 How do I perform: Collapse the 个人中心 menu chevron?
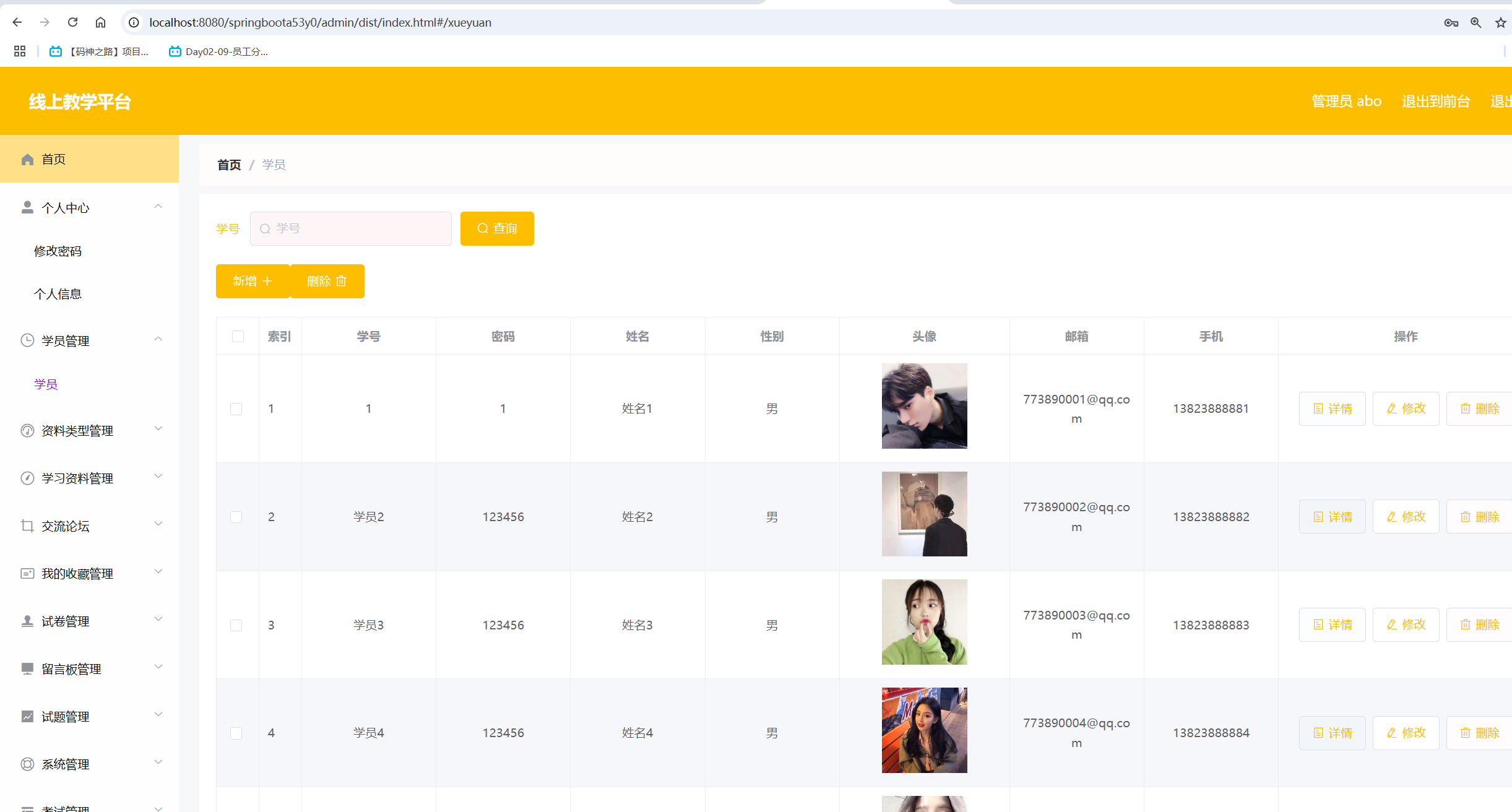(158, 207)
